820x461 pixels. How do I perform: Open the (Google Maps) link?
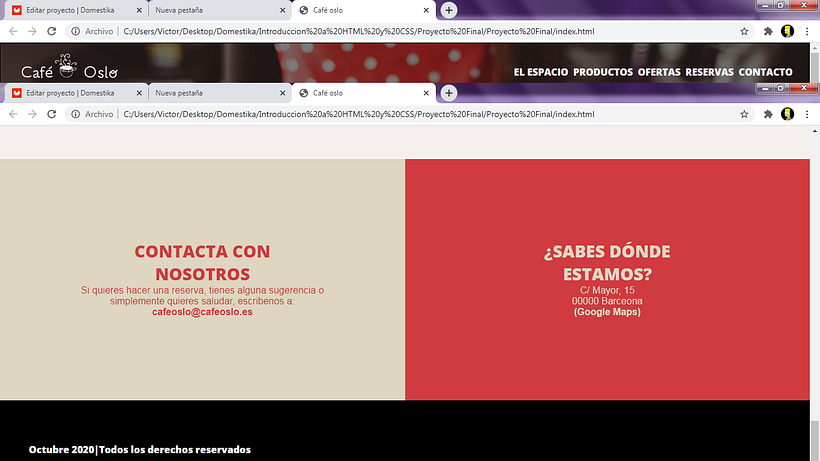(607, 312)
